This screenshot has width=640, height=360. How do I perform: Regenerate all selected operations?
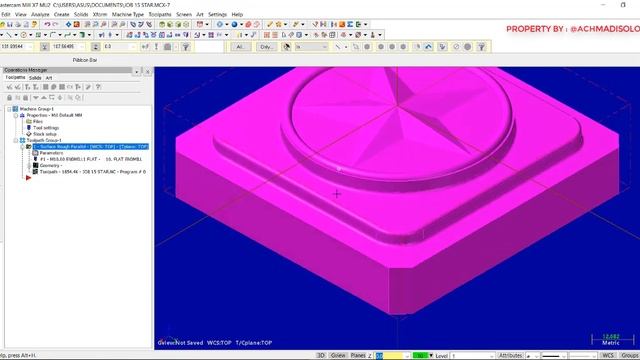click(x=28, y=87)
